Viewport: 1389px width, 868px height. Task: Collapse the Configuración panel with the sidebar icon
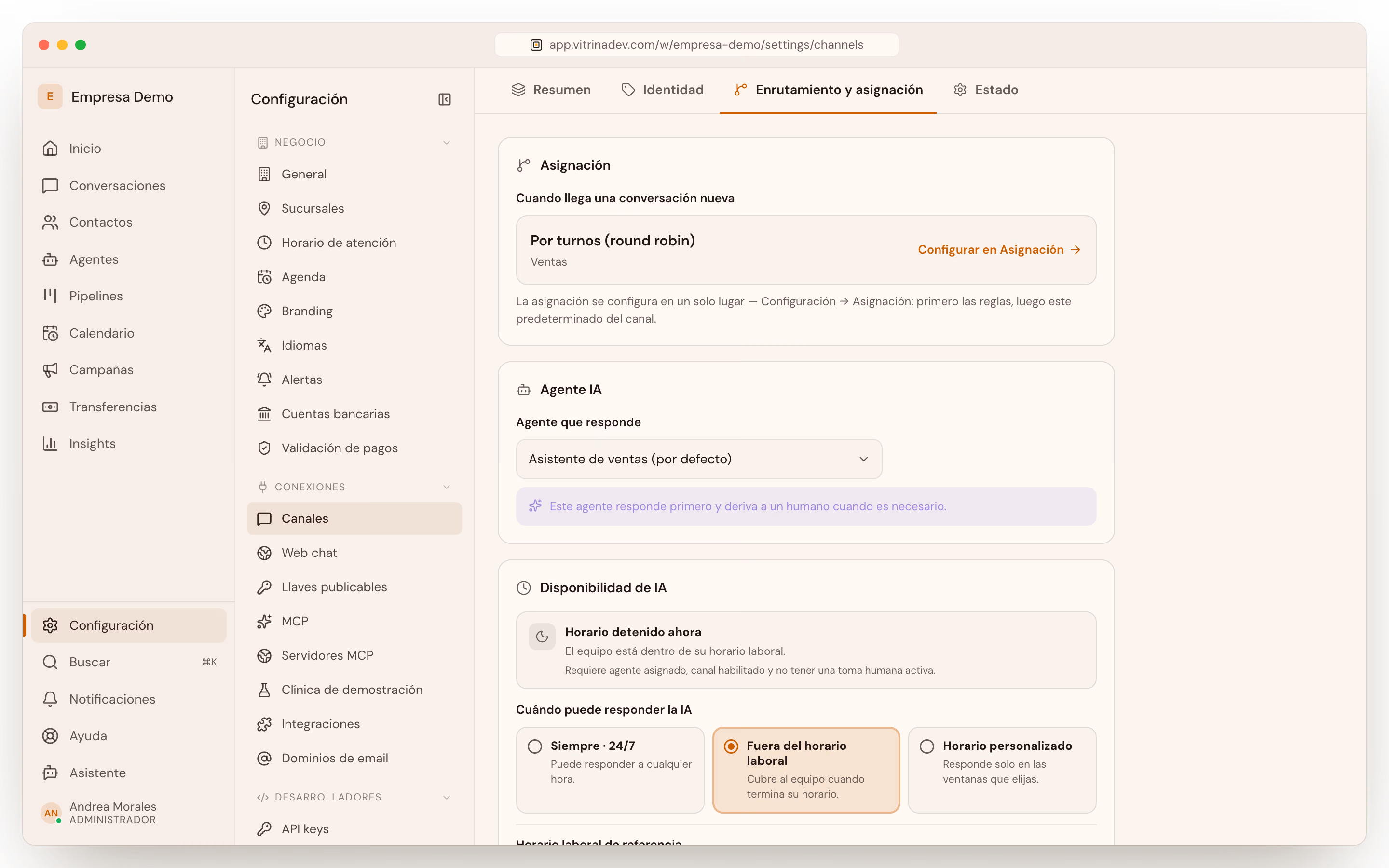coord(444,99)
